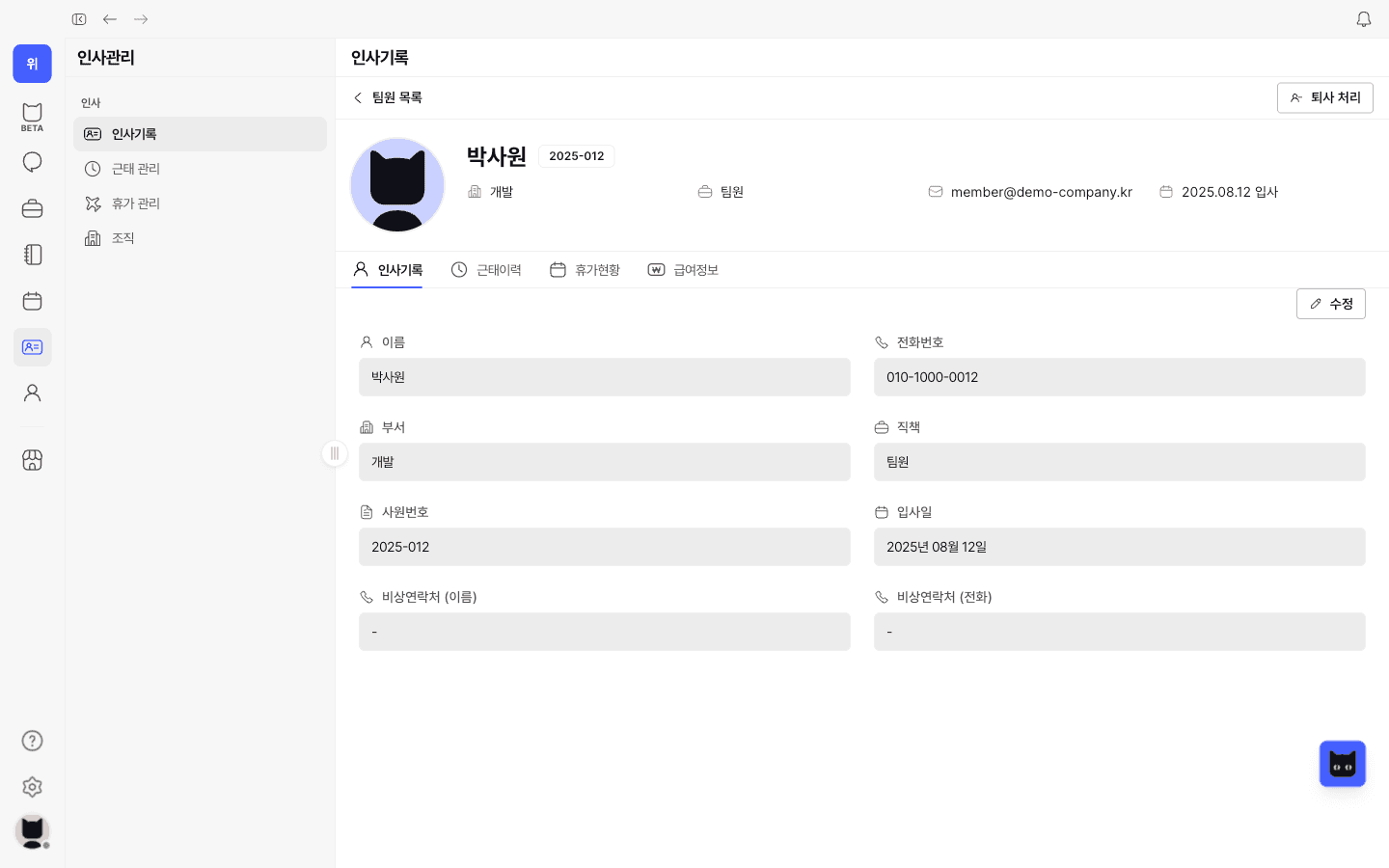
Task: Open the briefcase icon in left rail
Action: pyautogui.click(x=32, y=208)
